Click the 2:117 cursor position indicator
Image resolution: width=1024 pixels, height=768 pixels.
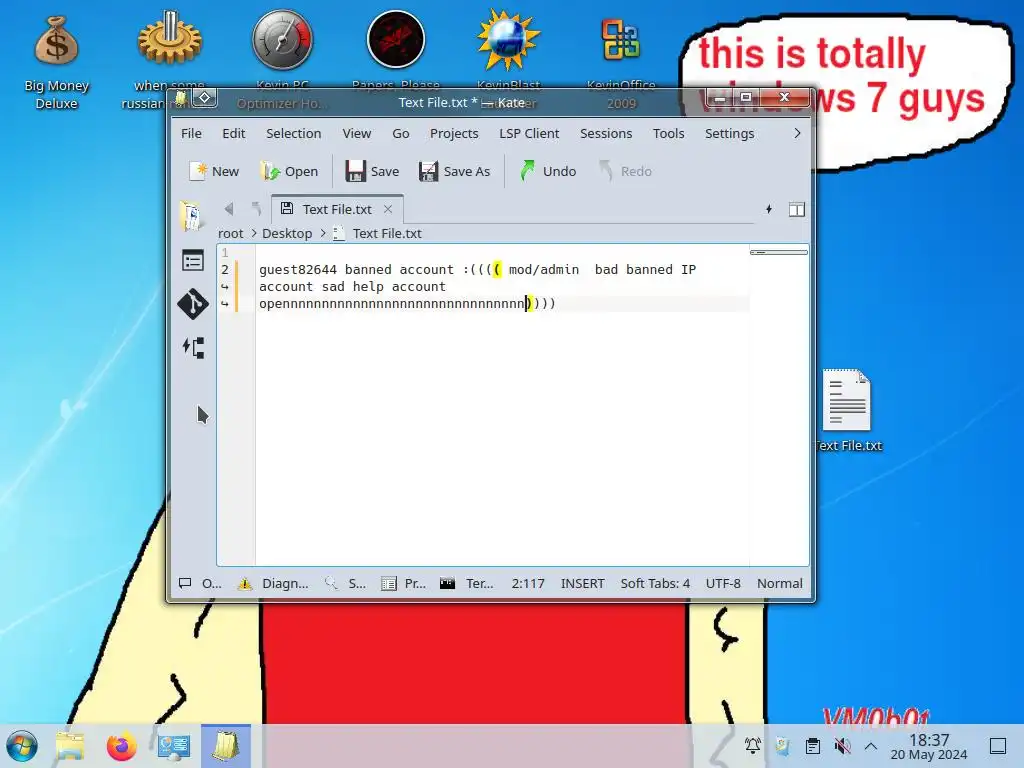tap(528, 583)
